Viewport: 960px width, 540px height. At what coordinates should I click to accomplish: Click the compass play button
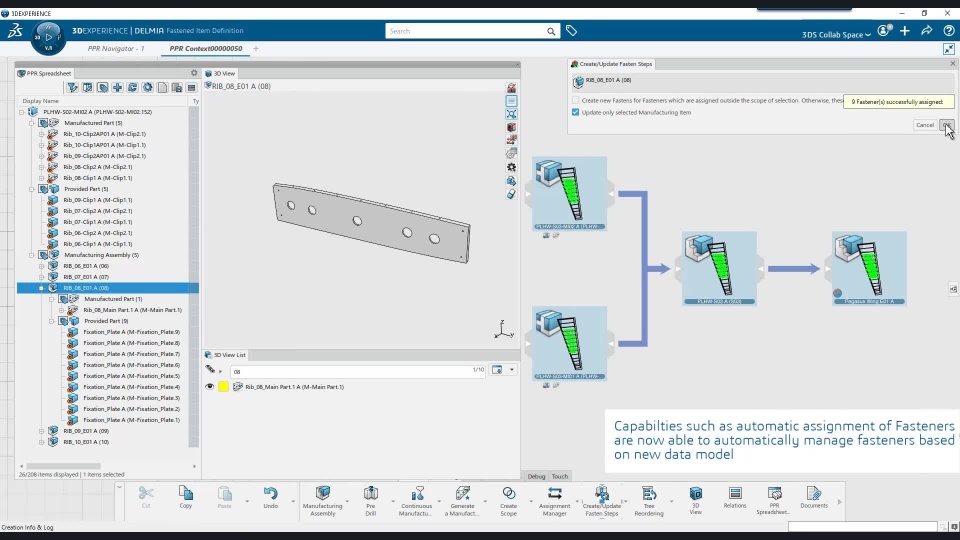point(48,37)
